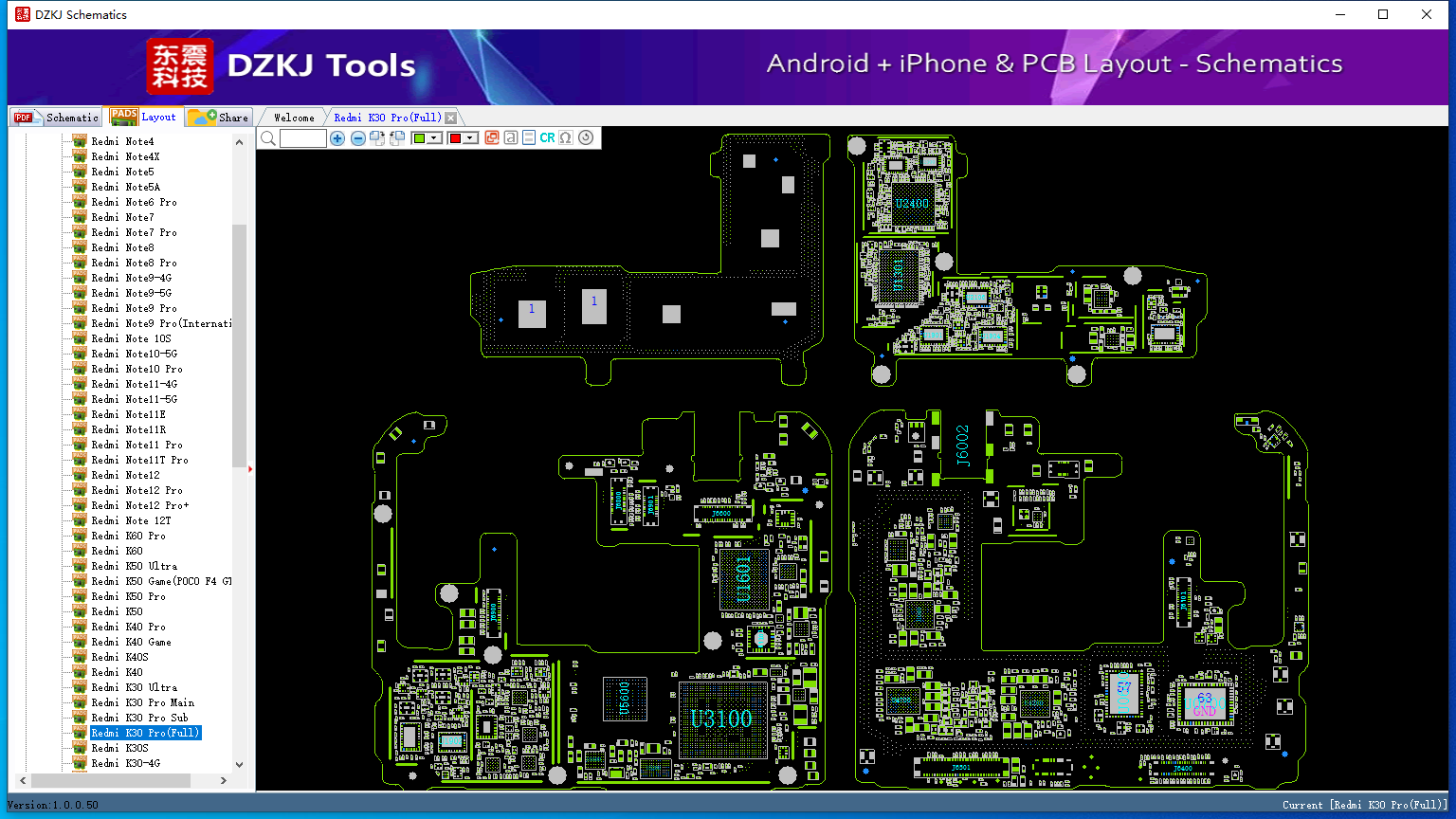This screenshot has width=1456, height=819.
Task: Select the J6002 connector on the PCB layout
Action: pos(962,446)
